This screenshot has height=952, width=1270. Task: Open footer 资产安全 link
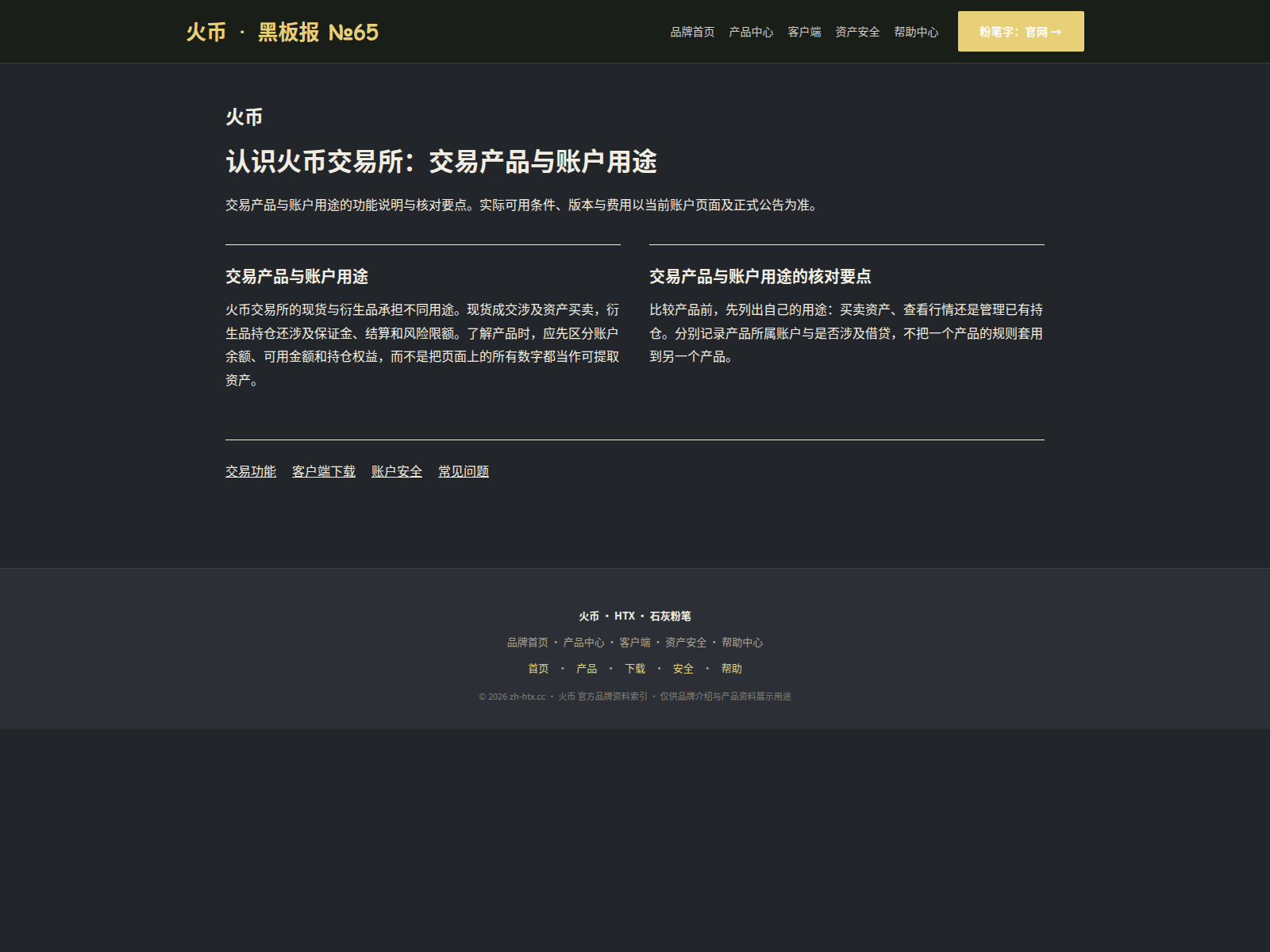tap(686, 643)
